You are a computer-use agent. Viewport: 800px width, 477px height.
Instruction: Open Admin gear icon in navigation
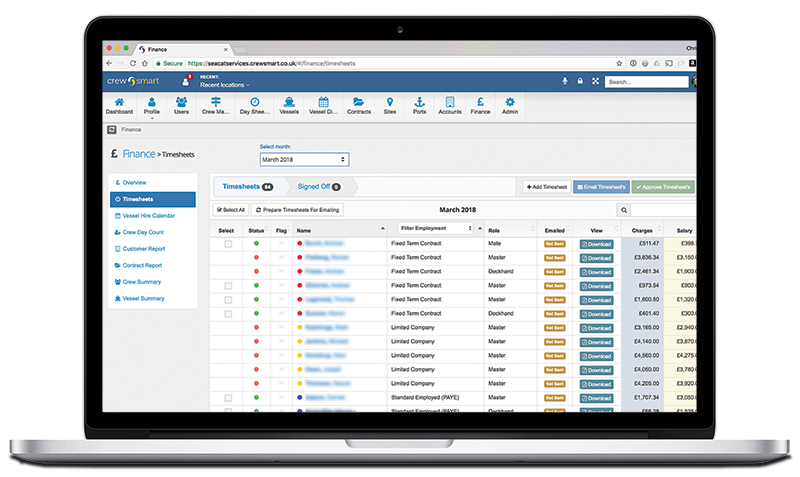[510, 105]
